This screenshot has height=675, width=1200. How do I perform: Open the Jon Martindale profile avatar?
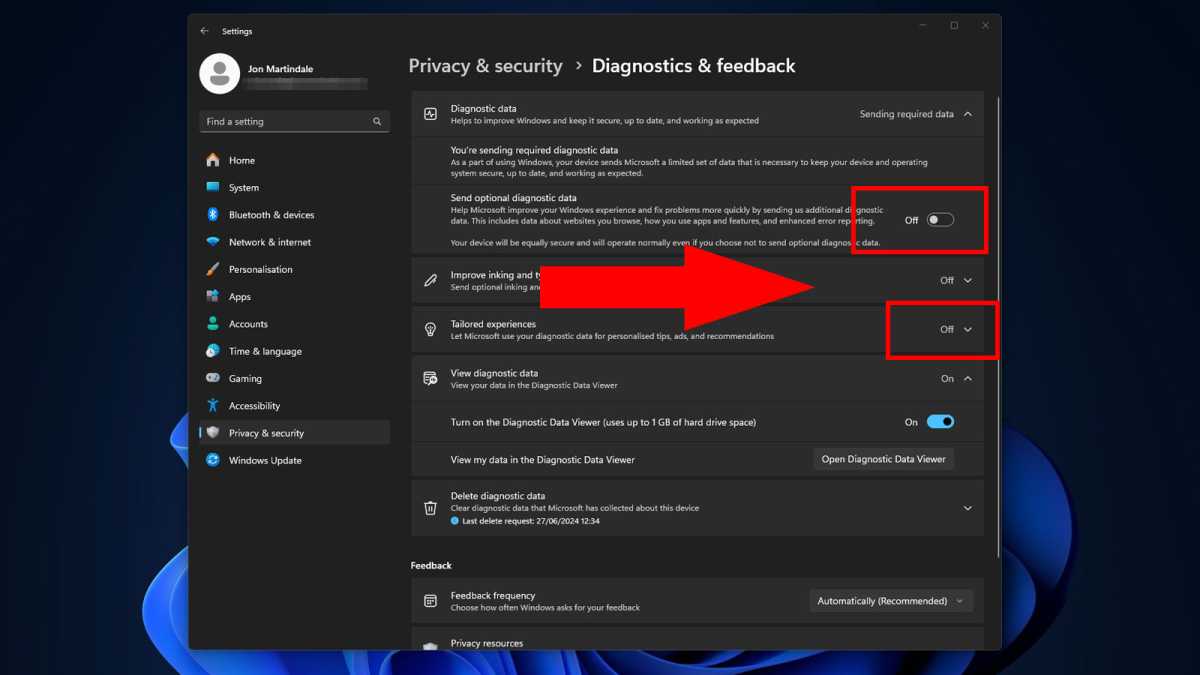coord(219,74)
